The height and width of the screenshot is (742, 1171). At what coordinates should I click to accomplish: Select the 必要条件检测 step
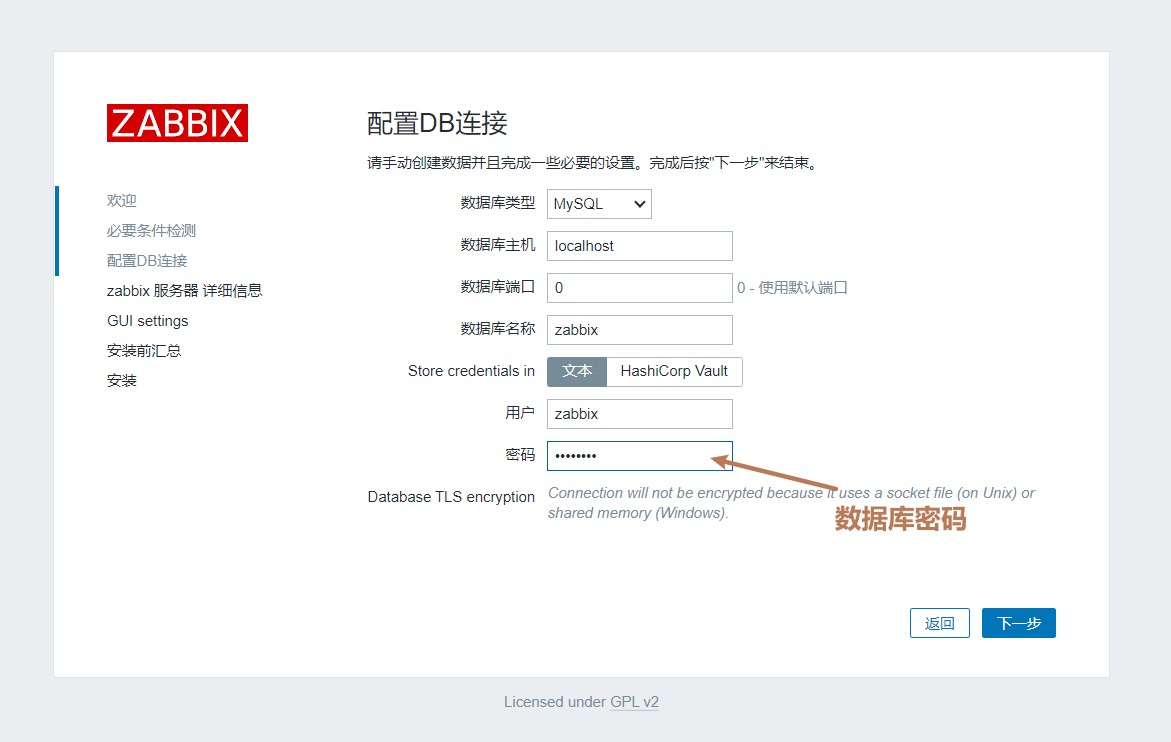pos(151,231)
